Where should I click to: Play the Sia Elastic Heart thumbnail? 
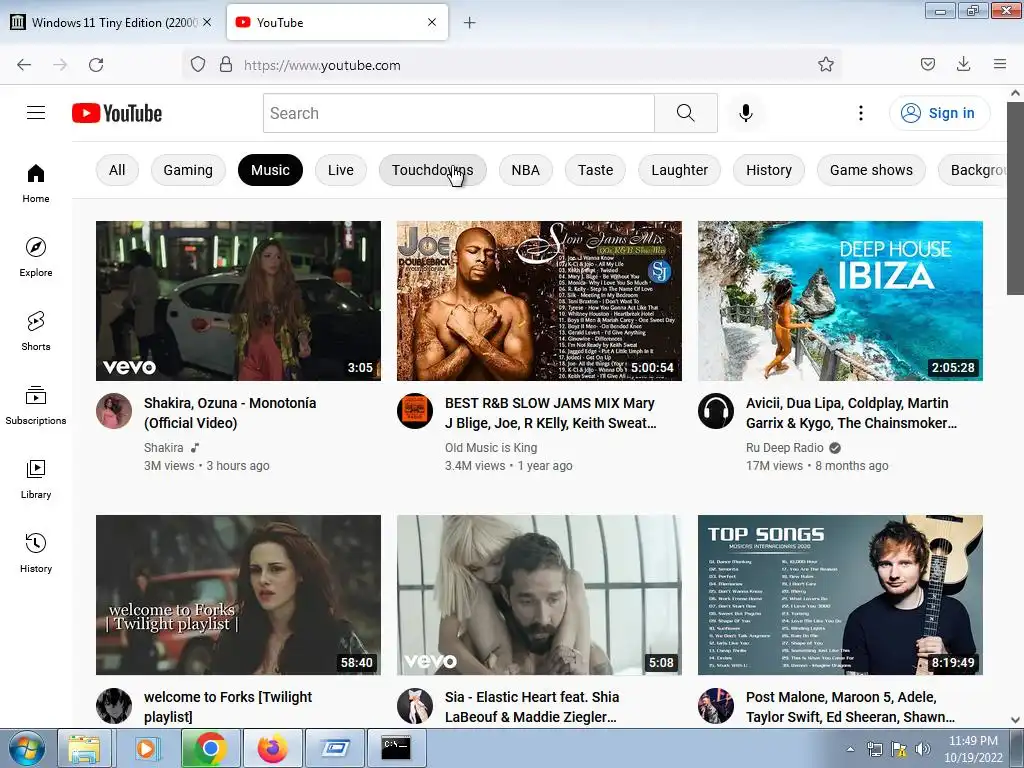tap(539, 595)
